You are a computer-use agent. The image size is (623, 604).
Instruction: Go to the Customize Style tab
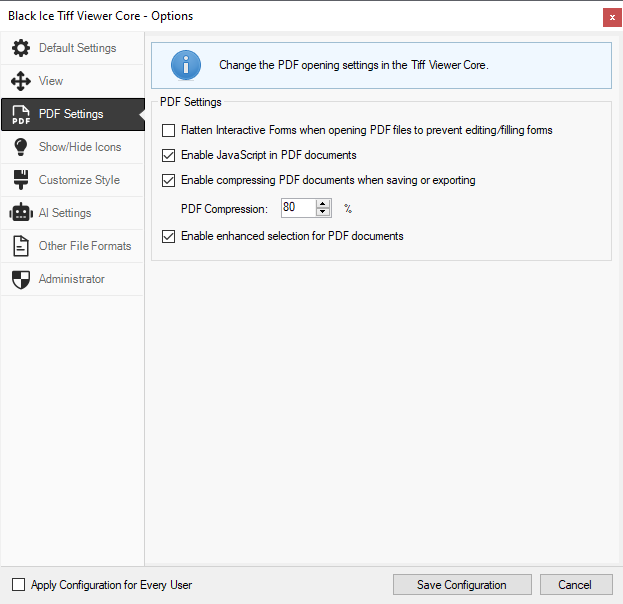tap(73, 180)
